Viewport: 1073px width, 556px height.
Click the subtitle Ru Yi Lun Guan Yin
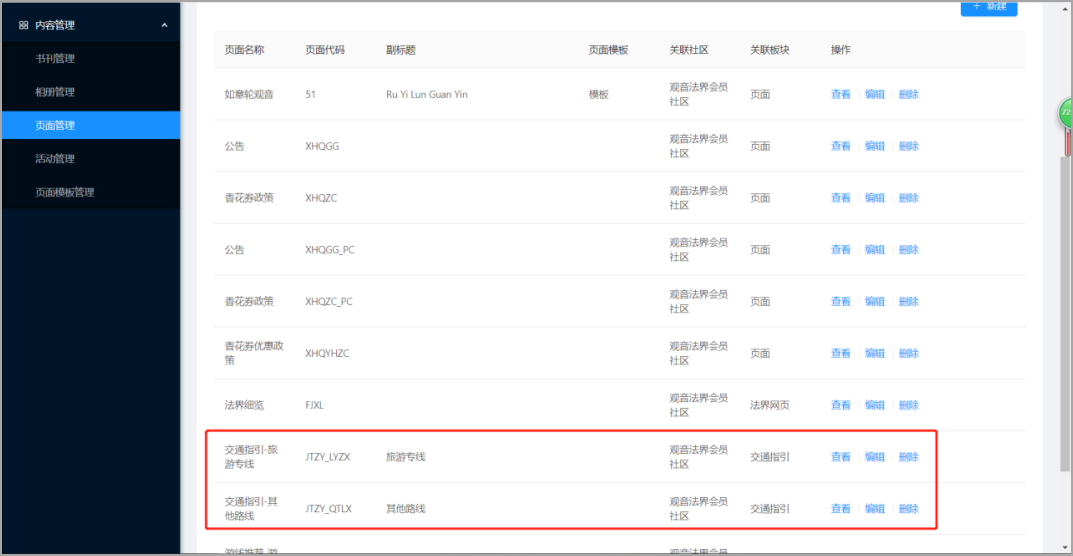click(x=427, y=94)
